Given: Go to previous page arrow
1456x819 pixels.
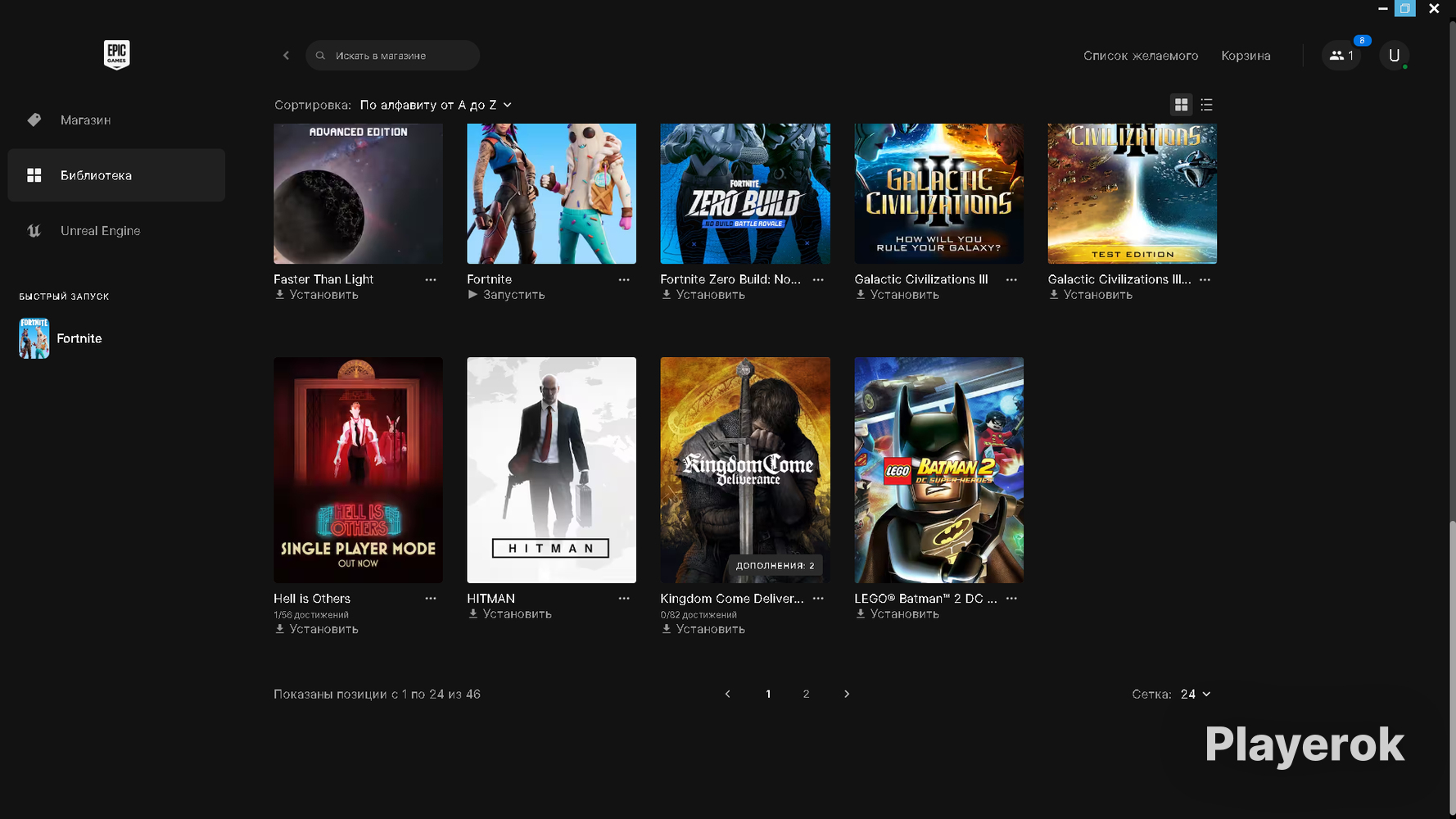Looking at the screenshot, I should 727,694.
